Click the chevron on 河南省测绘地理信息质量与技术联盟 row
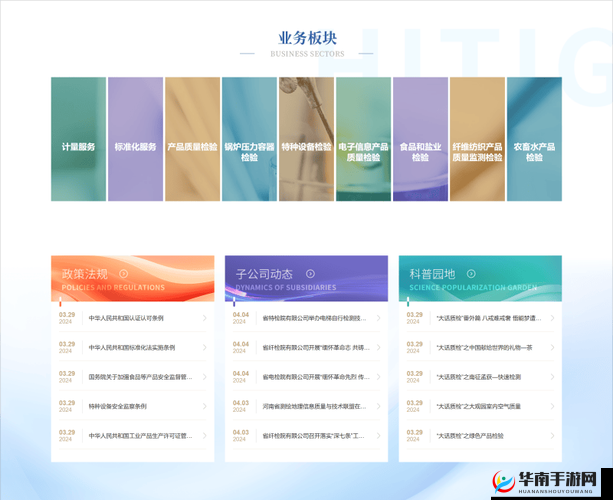This screenshot has width=613, height=500. pyautogui.click(x=378, y=406)
